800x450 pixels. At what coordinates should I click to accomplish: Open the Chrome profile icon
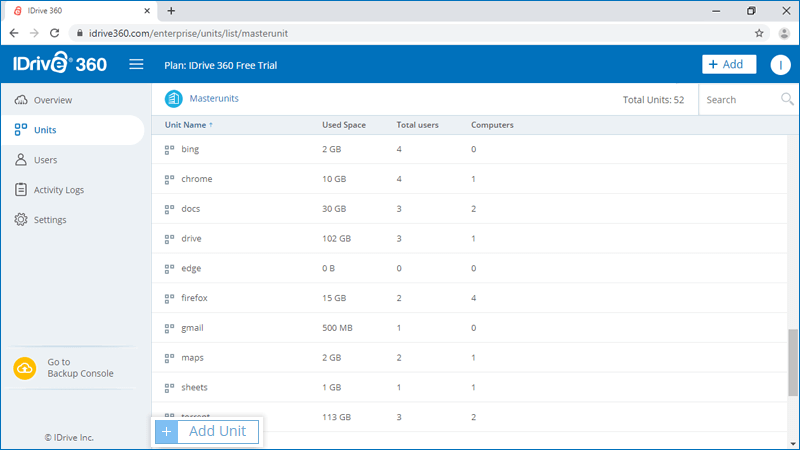[784, 33]
